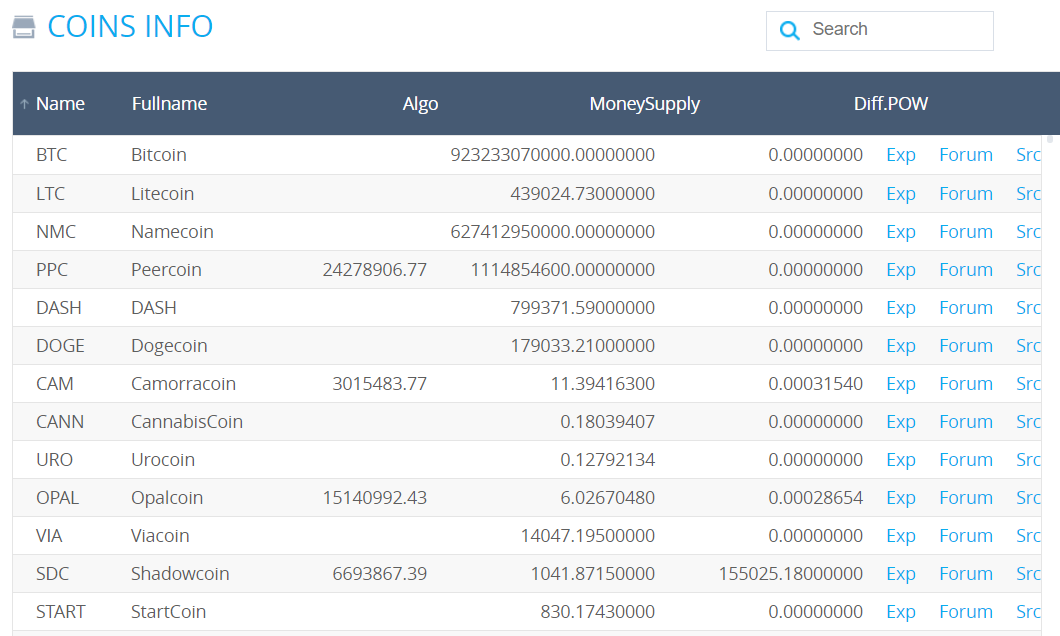Open Opalcoin's Forum link
This screenshot has height=636, width=1060.
[965, 498]
